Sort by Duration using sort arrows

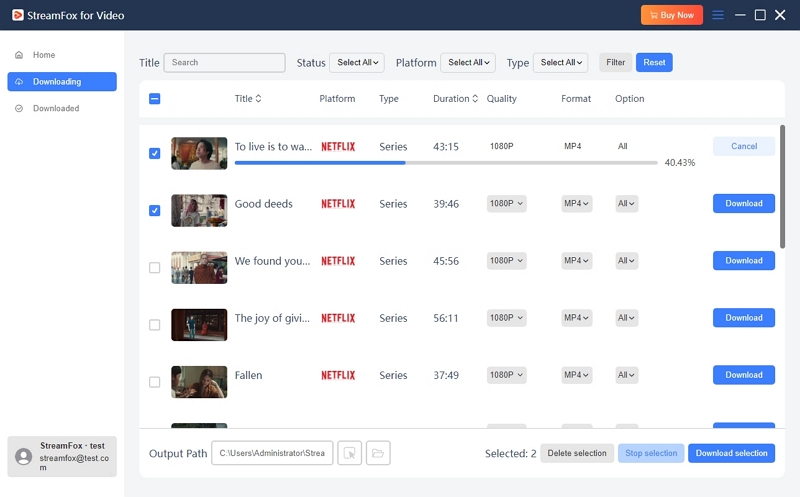(475, 98)
